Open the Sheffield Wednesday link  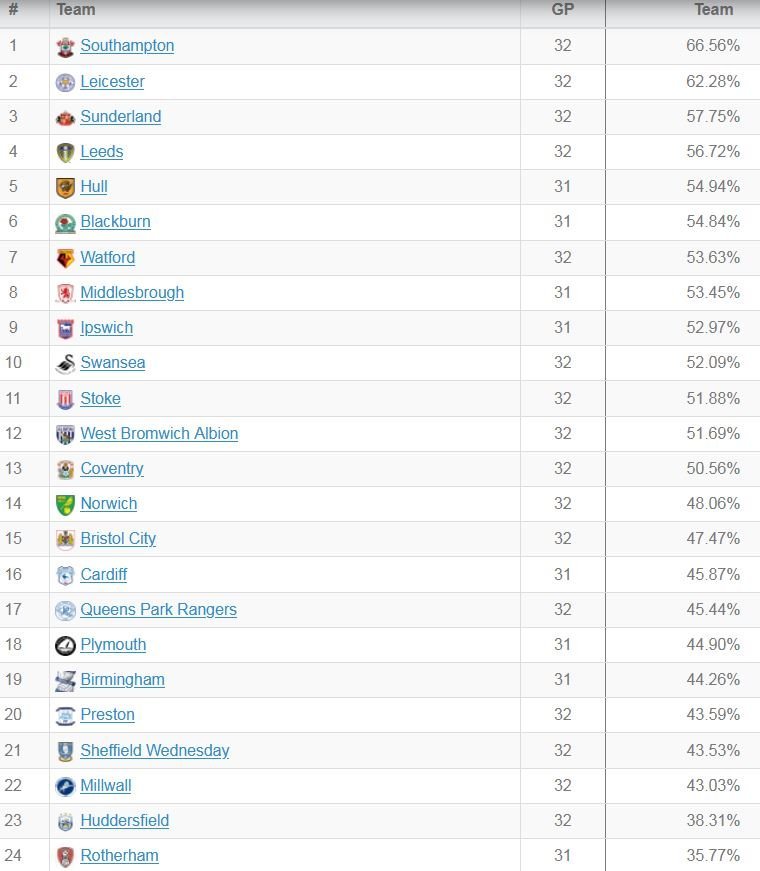coord(154,751)
